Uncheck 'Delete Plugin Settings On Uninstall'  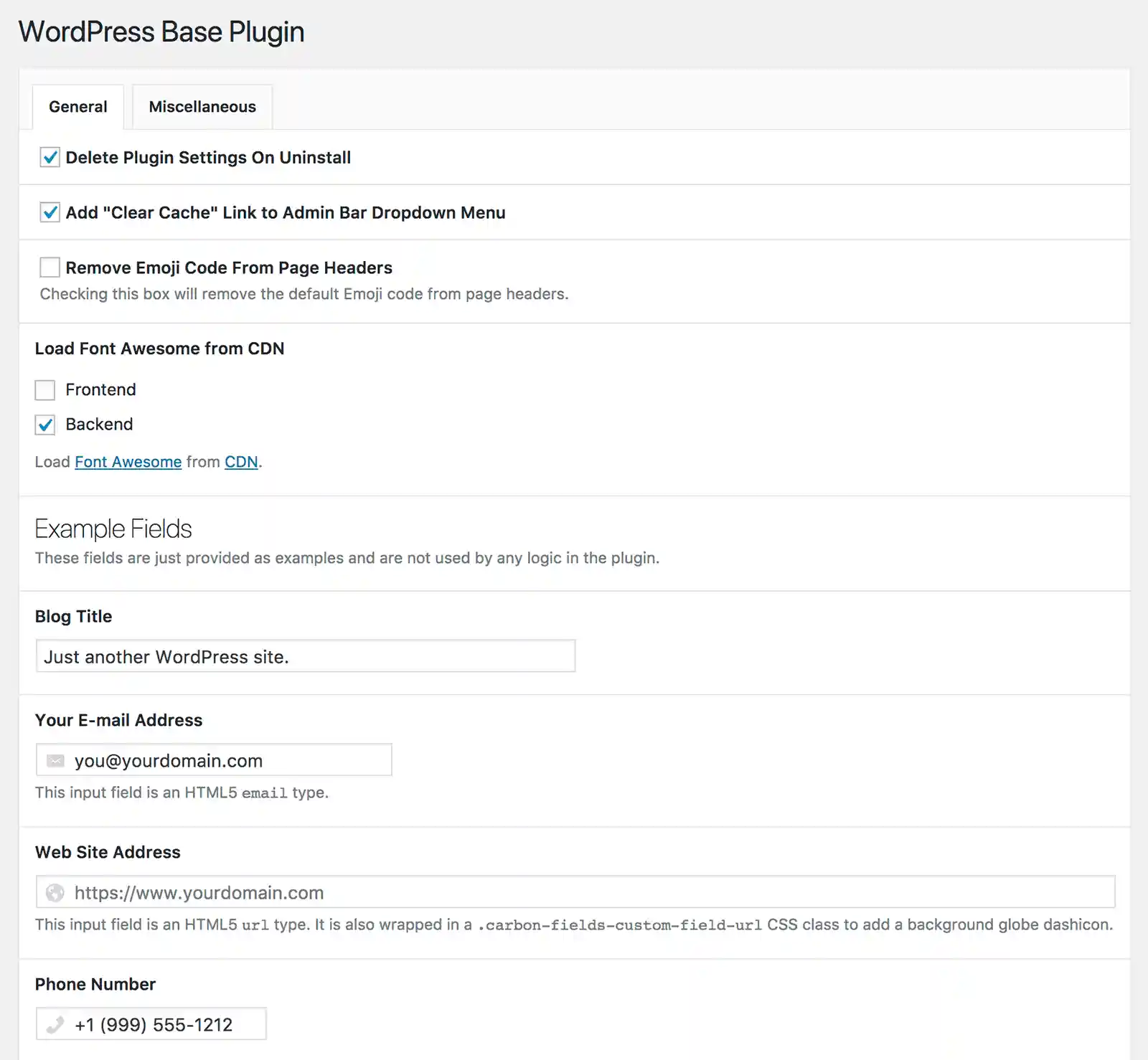pos(49,157)
